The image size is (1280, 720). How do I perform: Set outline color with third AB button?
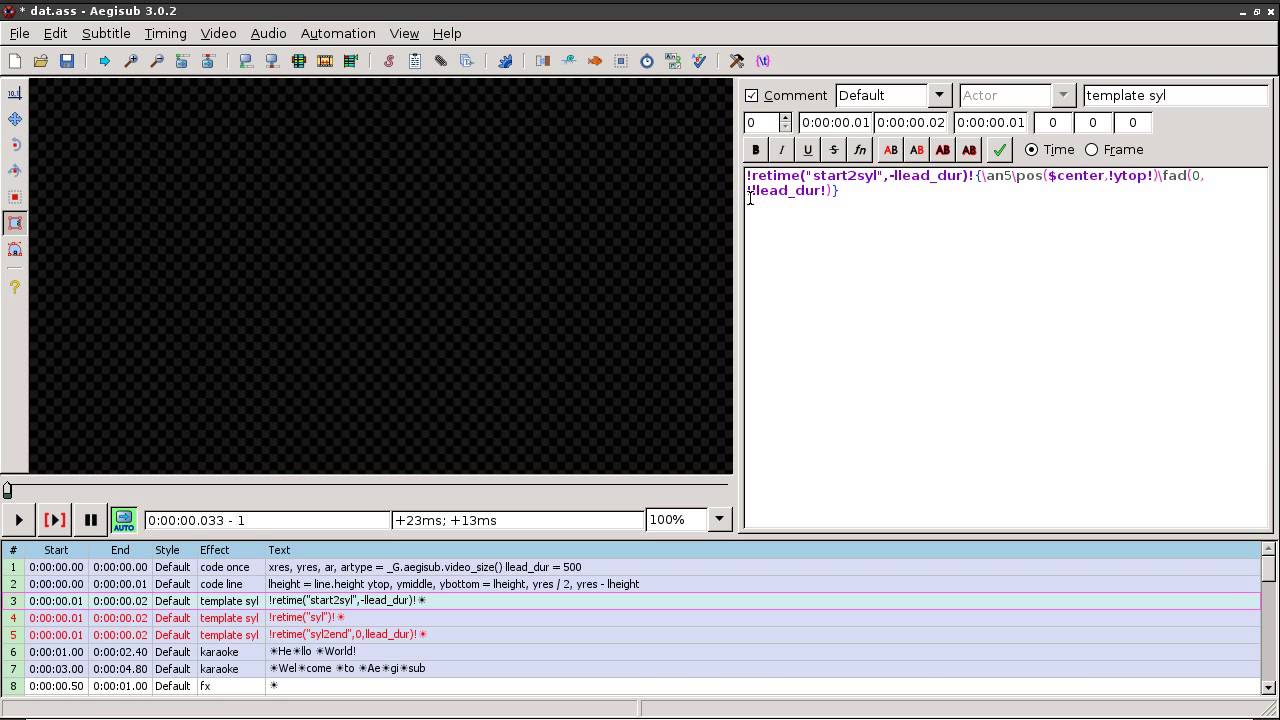(x=942, y=150)
